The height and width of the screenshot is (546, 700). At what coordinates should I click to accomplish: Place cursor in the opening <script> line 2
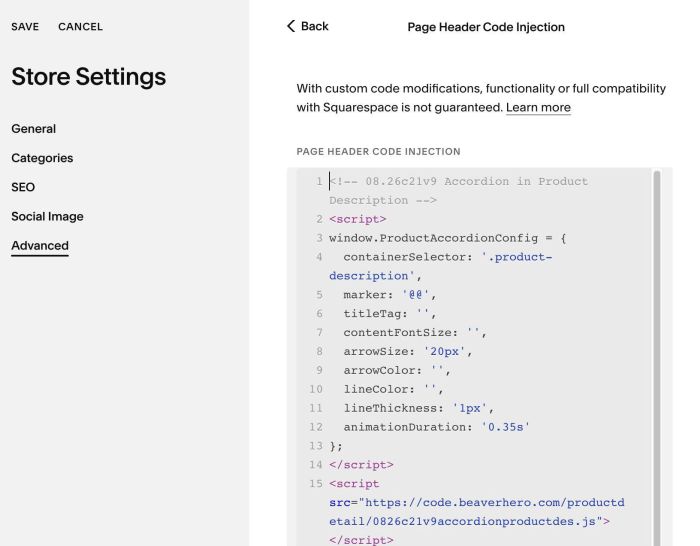358,219
